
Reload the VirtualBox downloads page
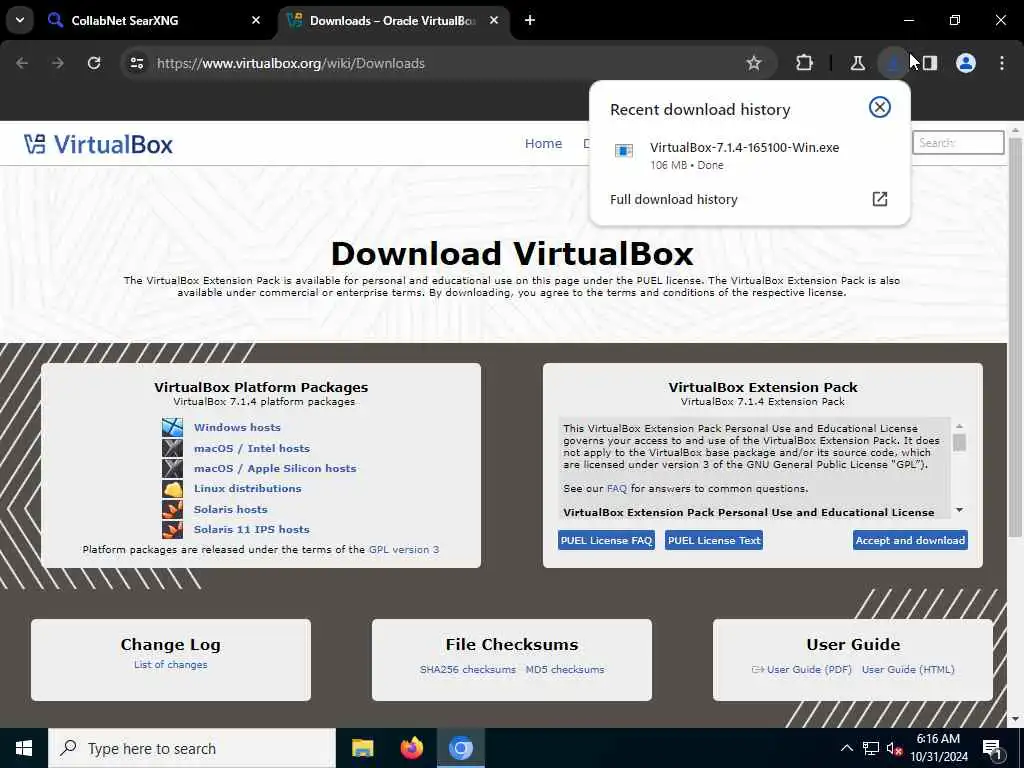[94, 63]
